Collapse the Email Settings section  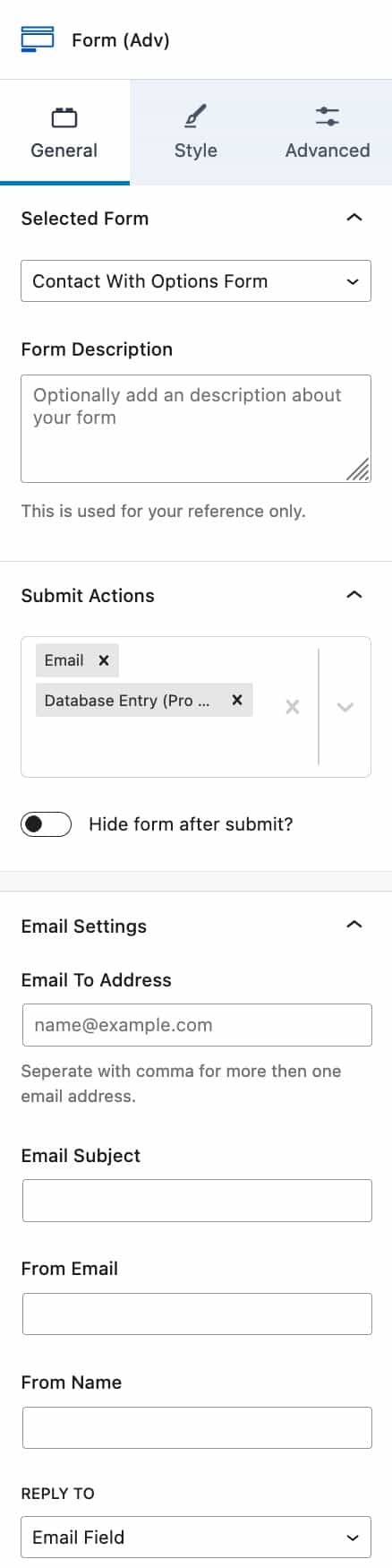pos(354,926)
